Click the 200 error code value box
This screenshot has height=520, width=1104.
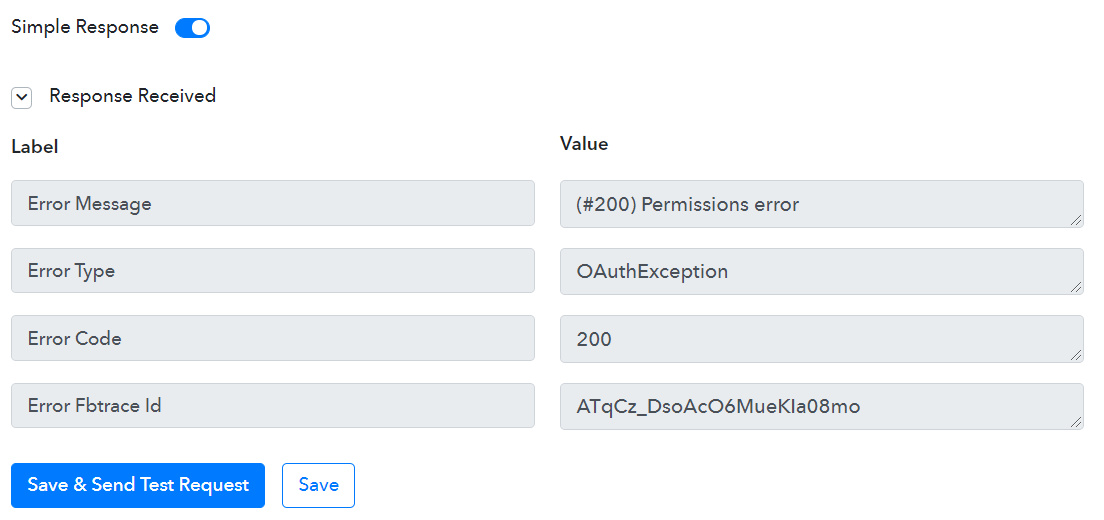coord(822,338)
